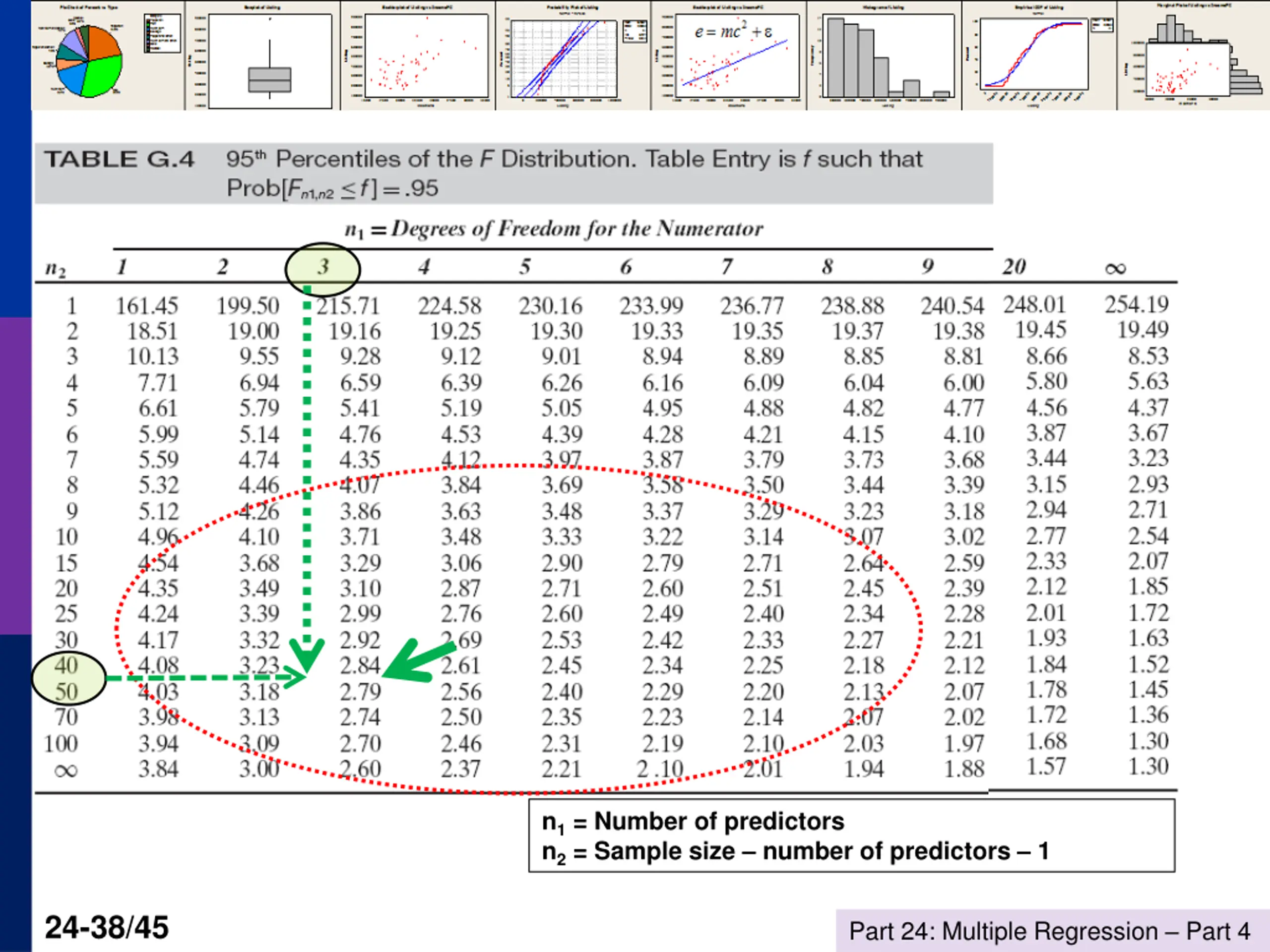This screenshot has height=952, width=1270.
Task: Click the infinity column header
Action: [1115, 269]
